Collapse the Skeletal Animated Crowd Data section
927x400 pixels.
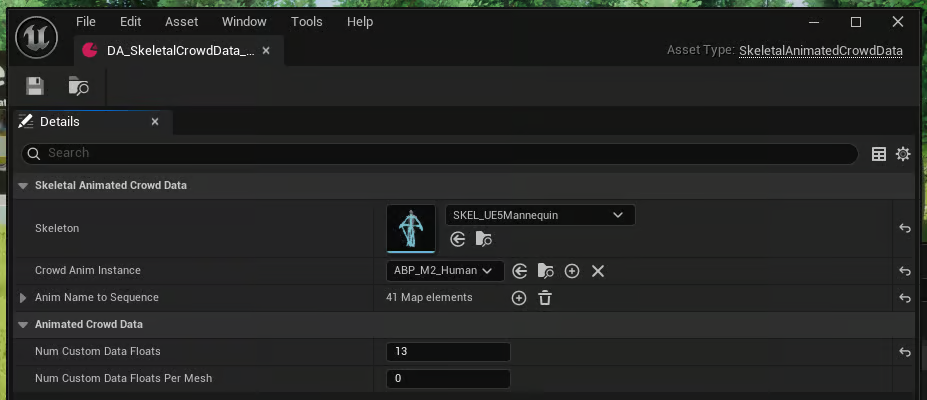[23, 186]
